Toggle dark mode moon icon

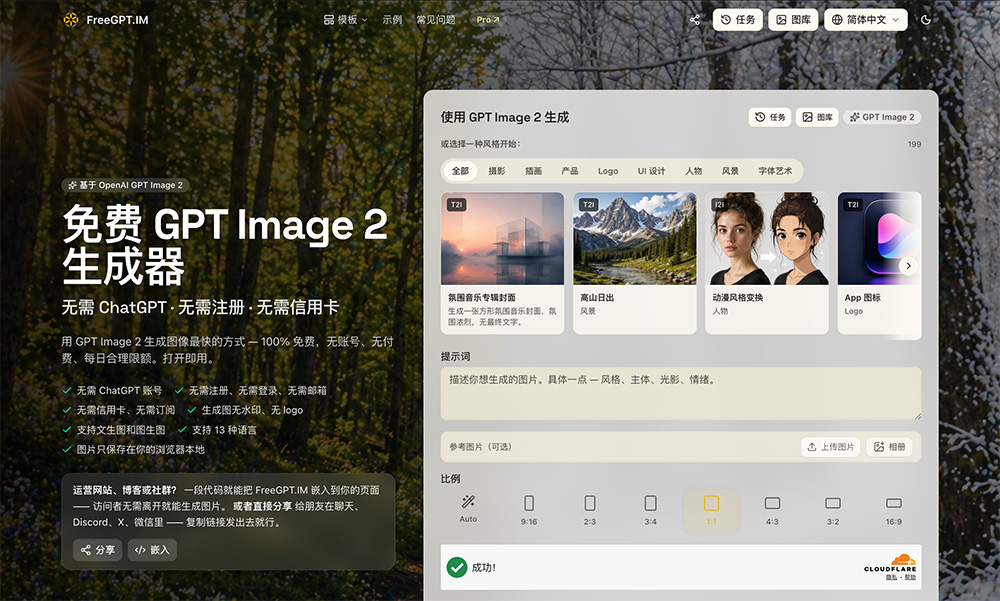pyautogui.click(x=926, y=20)
